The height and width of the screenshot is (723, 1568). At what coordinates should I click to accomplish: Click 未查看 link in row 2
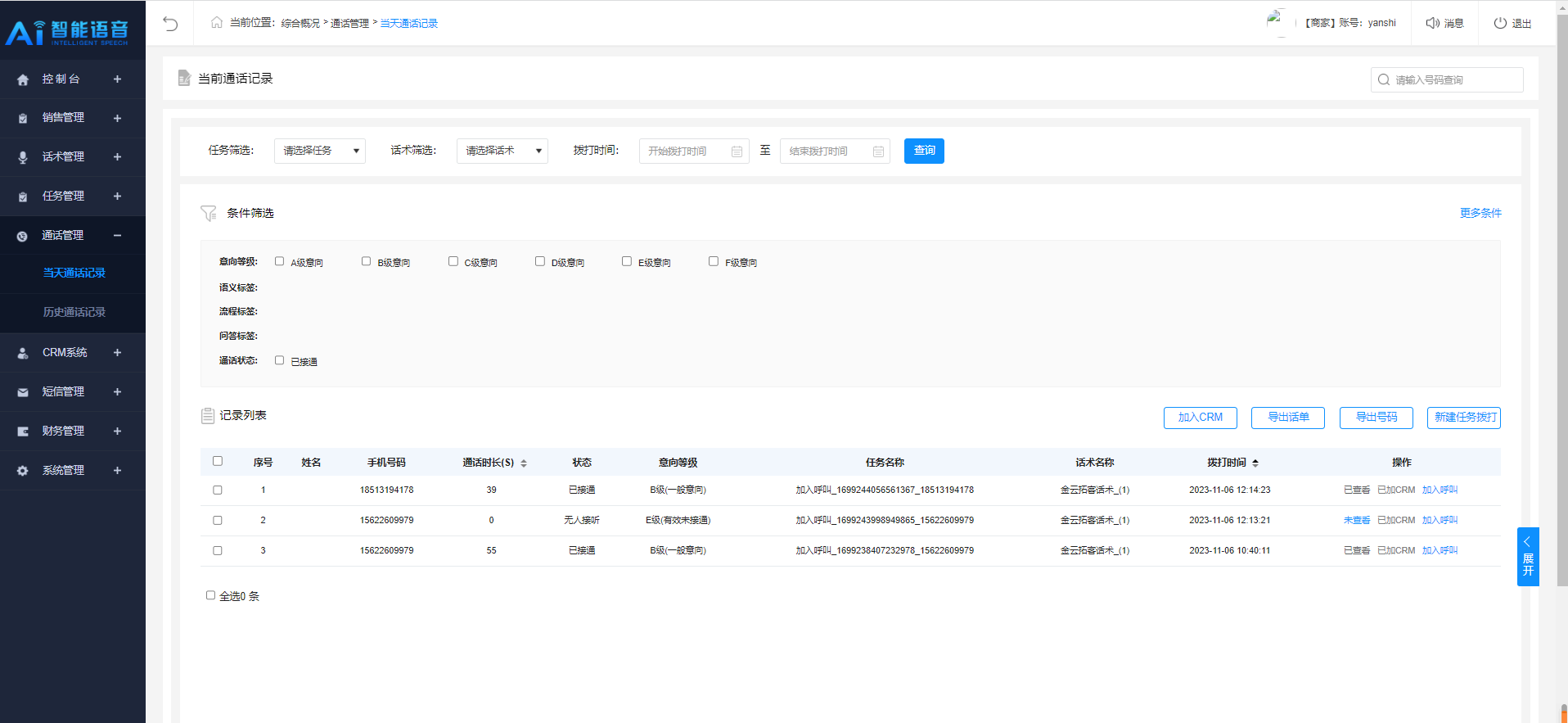(x=1357, y=521)
